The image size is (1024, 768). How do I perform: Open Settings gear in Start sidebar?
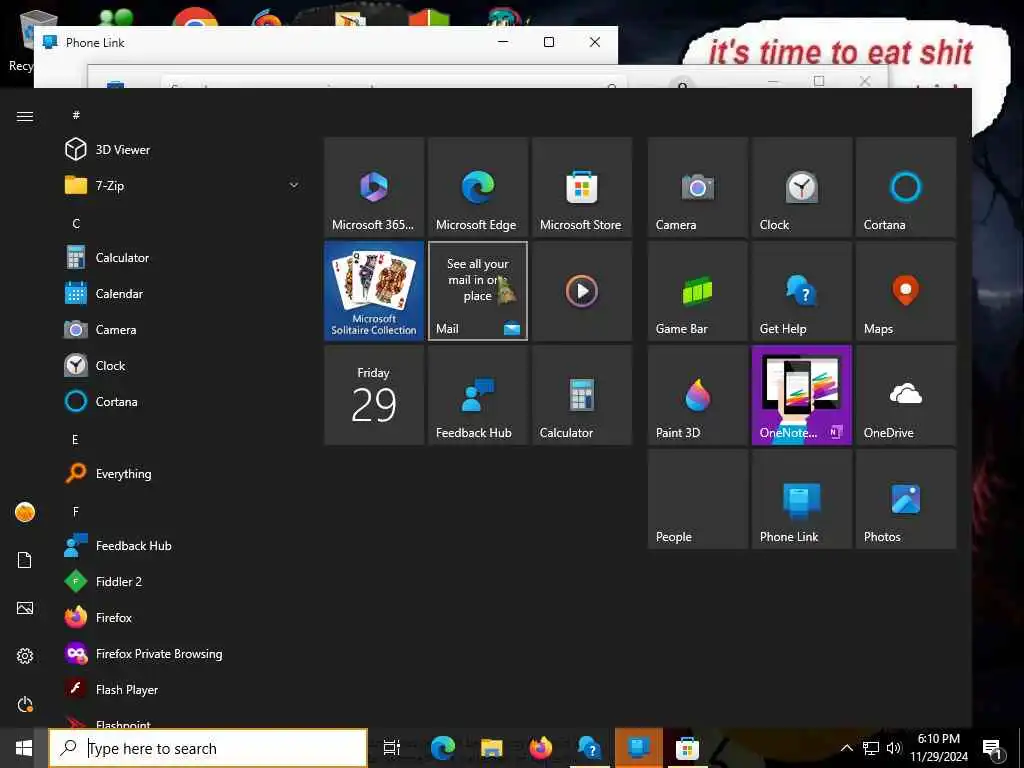pyautogui.click(x=25, y=656)
